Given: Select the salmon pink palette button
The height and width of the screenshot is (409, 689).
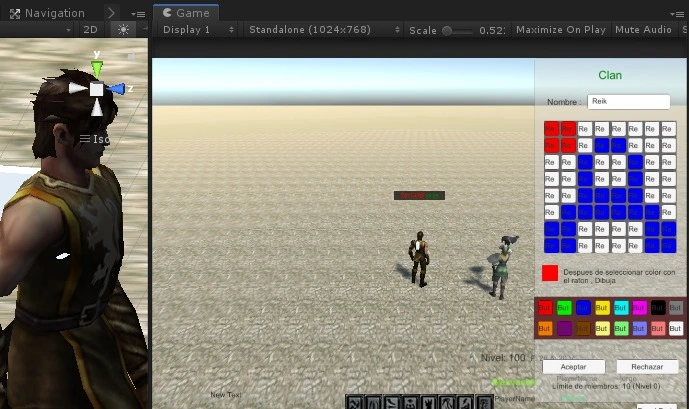Looking at the screenshot, I should (x=657, y=328).
